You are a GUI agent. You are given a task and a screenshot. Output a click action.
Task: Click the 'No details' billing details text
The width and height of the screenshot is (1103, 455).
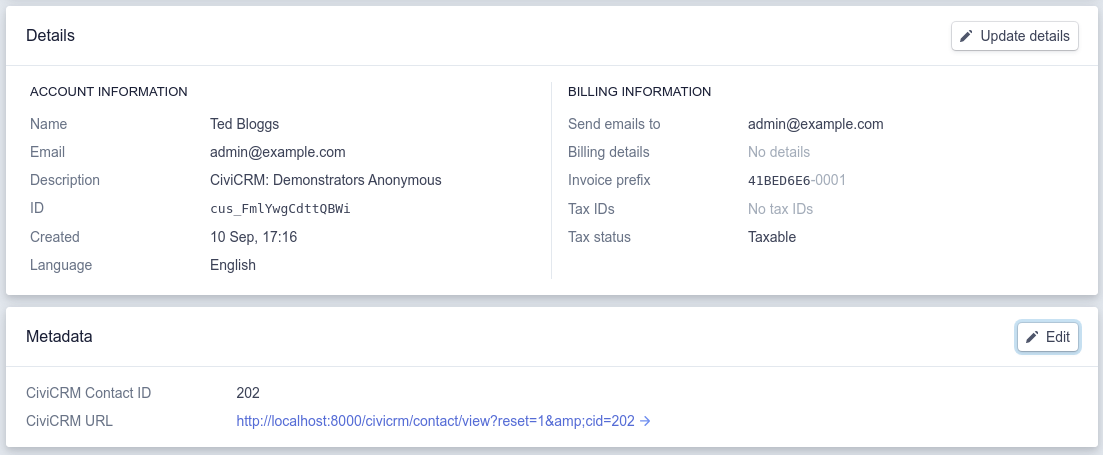[778, 152]
